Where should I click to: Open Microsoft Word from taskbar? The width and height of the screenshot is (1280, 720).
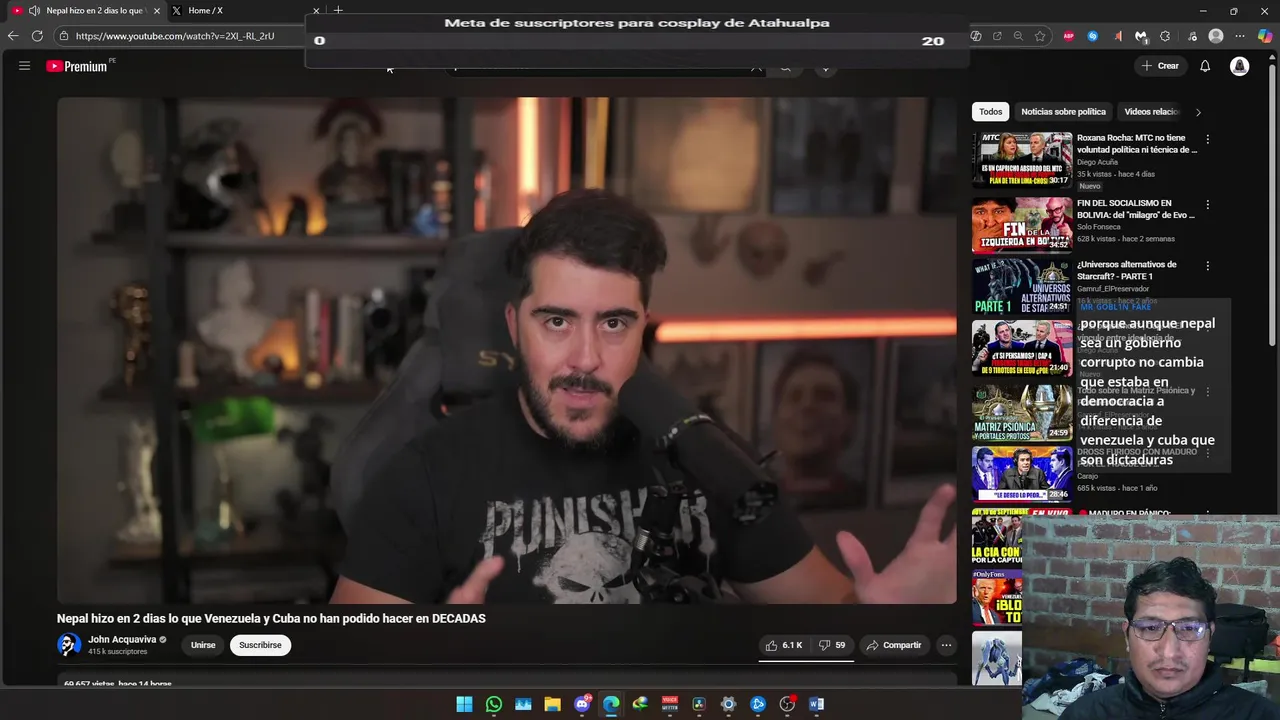pos(816,704)
